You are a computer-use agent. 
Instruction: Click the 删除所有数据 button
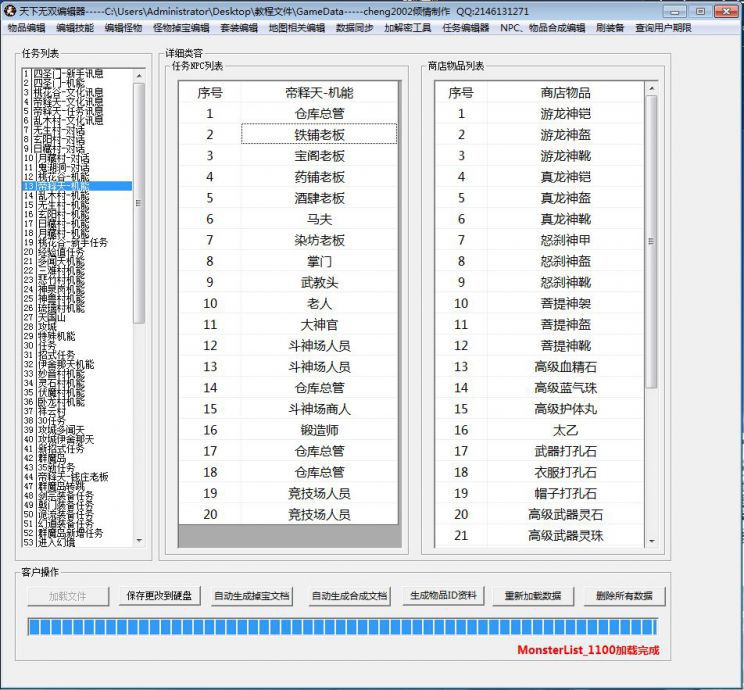pos(623,595)
